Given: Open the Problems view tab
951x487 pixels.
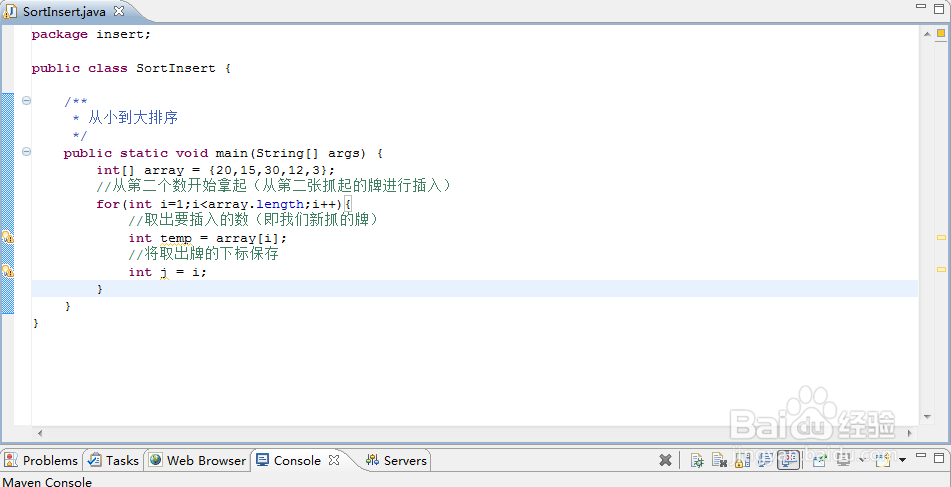Looking at the screenshot, I should tap(42, 460).
